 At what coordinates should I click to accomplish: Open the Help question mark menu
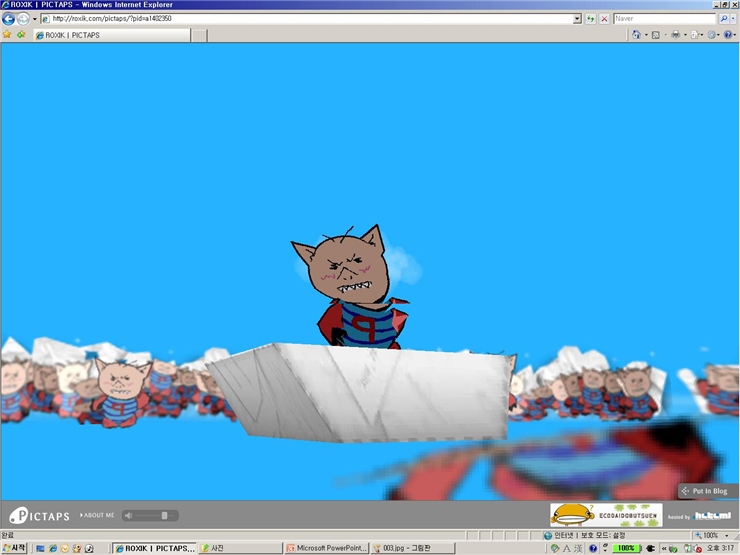click(x=729, y=34)
